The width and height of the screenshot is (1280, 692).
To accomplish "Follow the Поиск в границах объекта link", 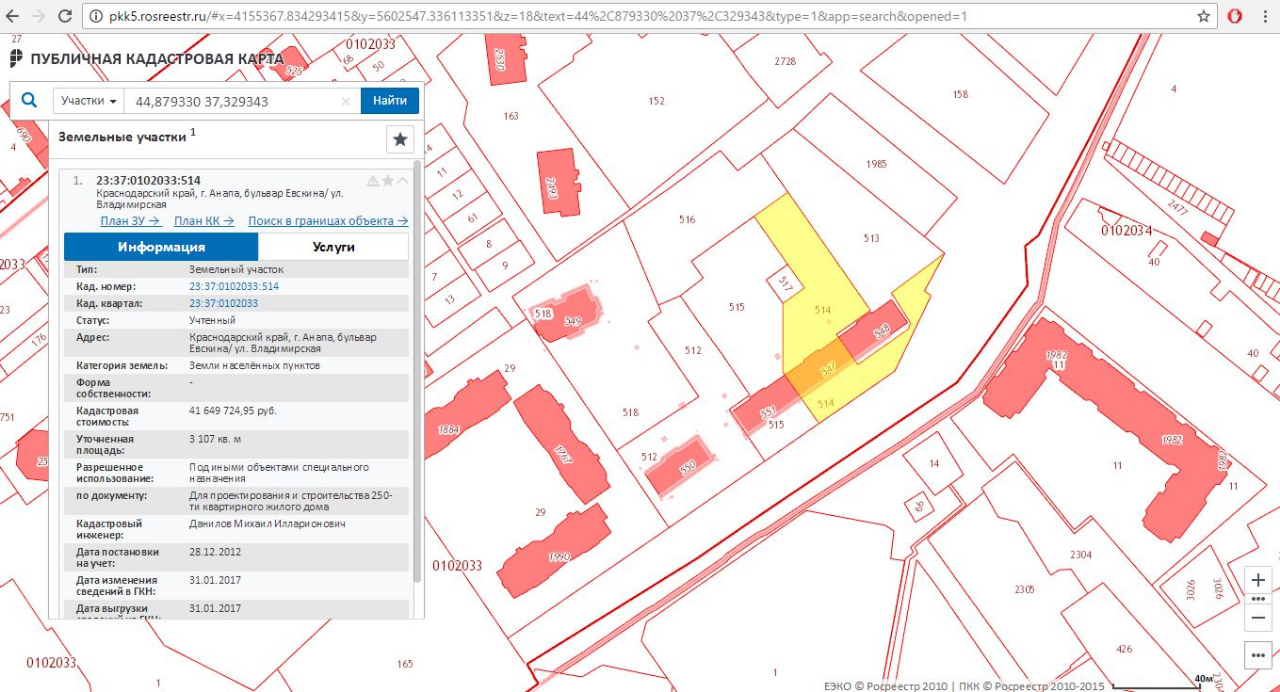I will pos(328,221).
